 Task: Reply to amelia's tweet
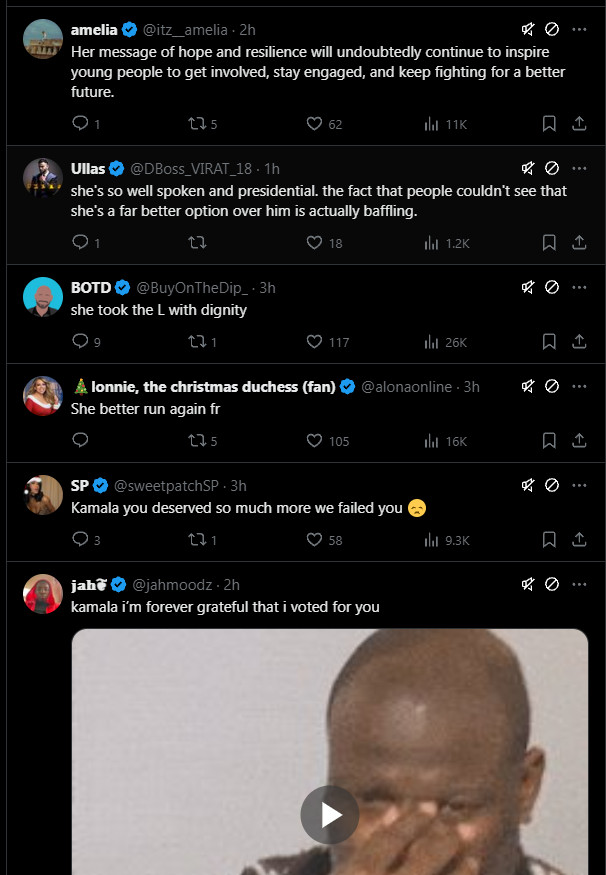tap(81, 124)
